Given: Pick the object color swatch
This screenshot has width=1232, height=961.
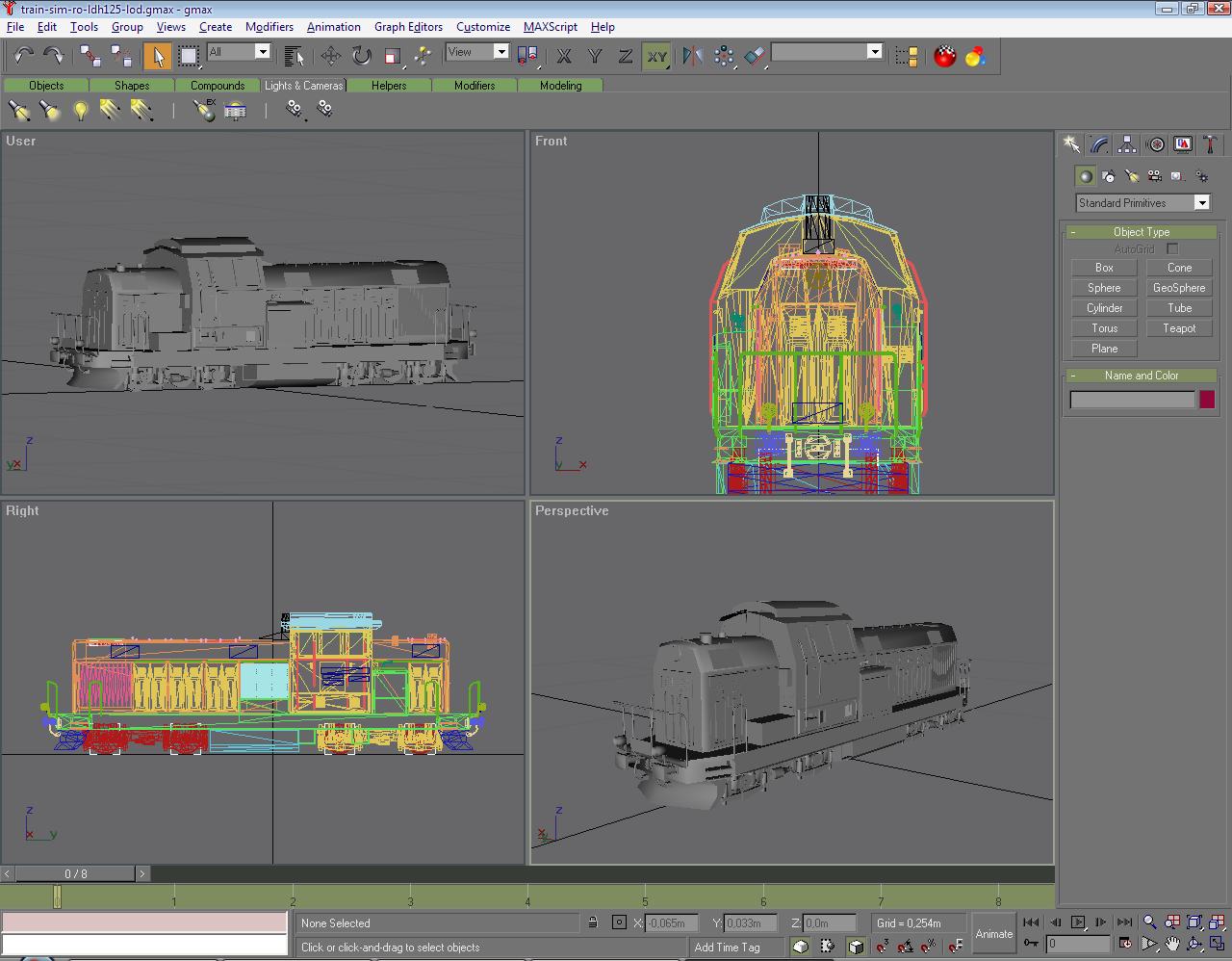Looking at the screenshot, I should click(1207, 400).
